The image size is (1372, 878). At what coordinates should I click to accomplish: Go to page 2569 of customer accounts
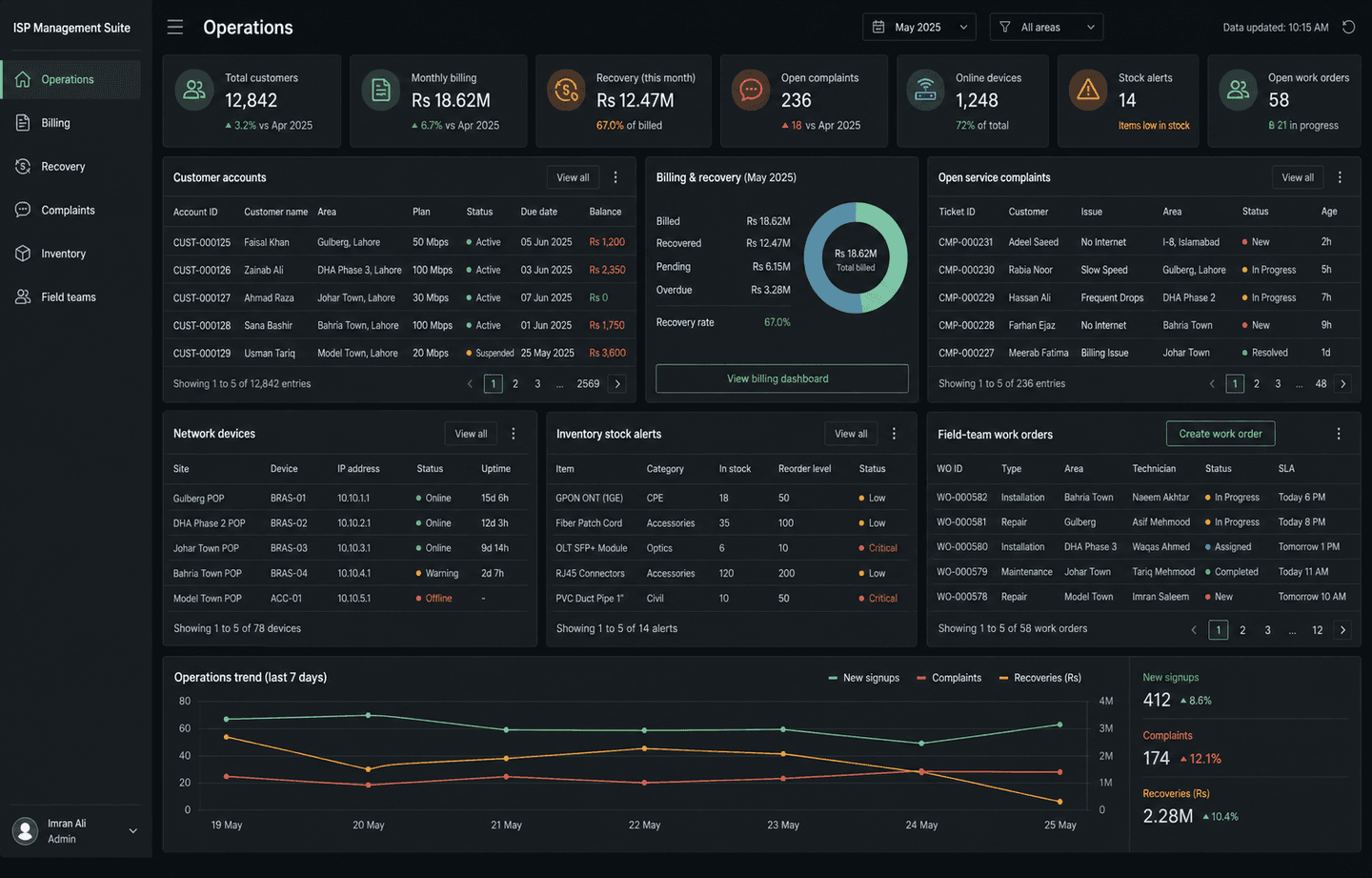(x=588, y=384)
